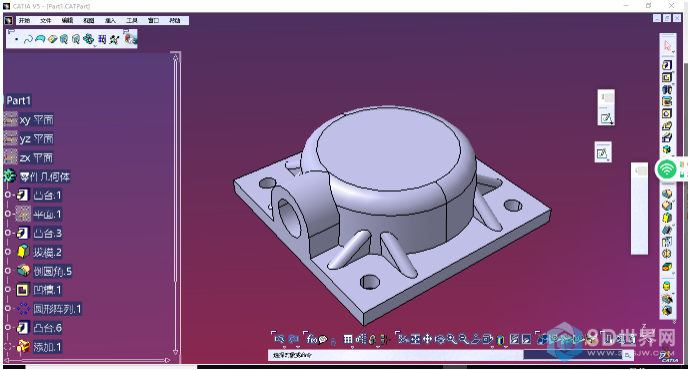689x370 pixels.
Task: Toggle the node circle beside 凹槽.1
Action: click(x=7, y=290)
